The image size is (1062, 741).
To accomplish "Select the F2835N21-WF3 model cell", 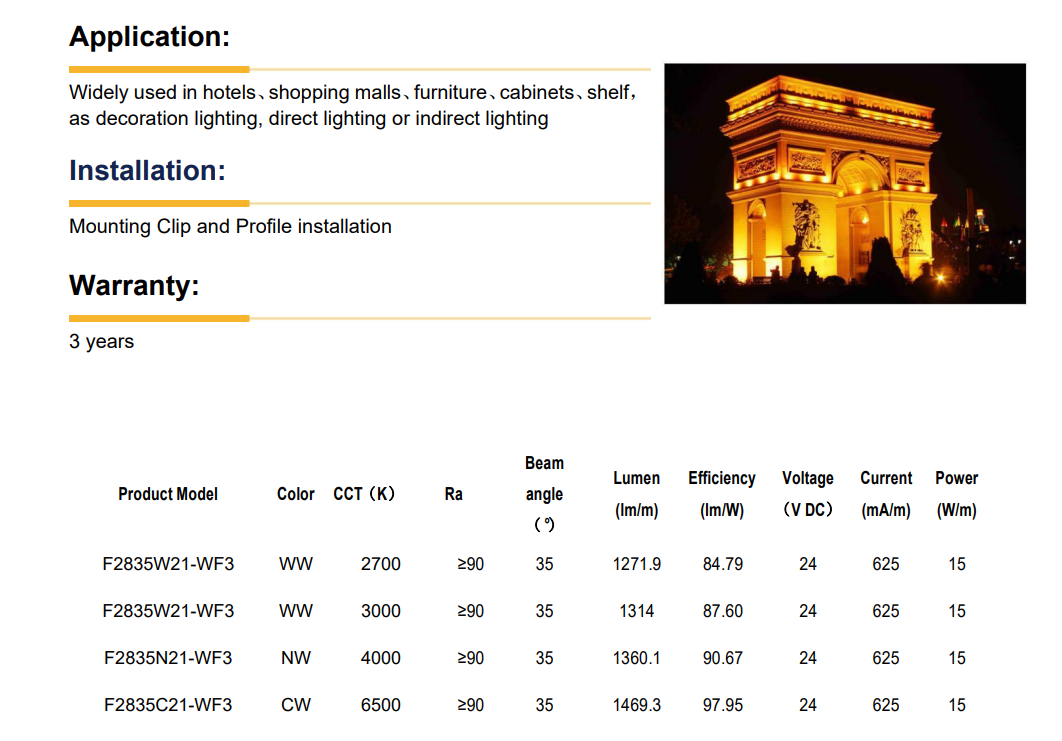I will pyautogui.click(x=168, y=658).
